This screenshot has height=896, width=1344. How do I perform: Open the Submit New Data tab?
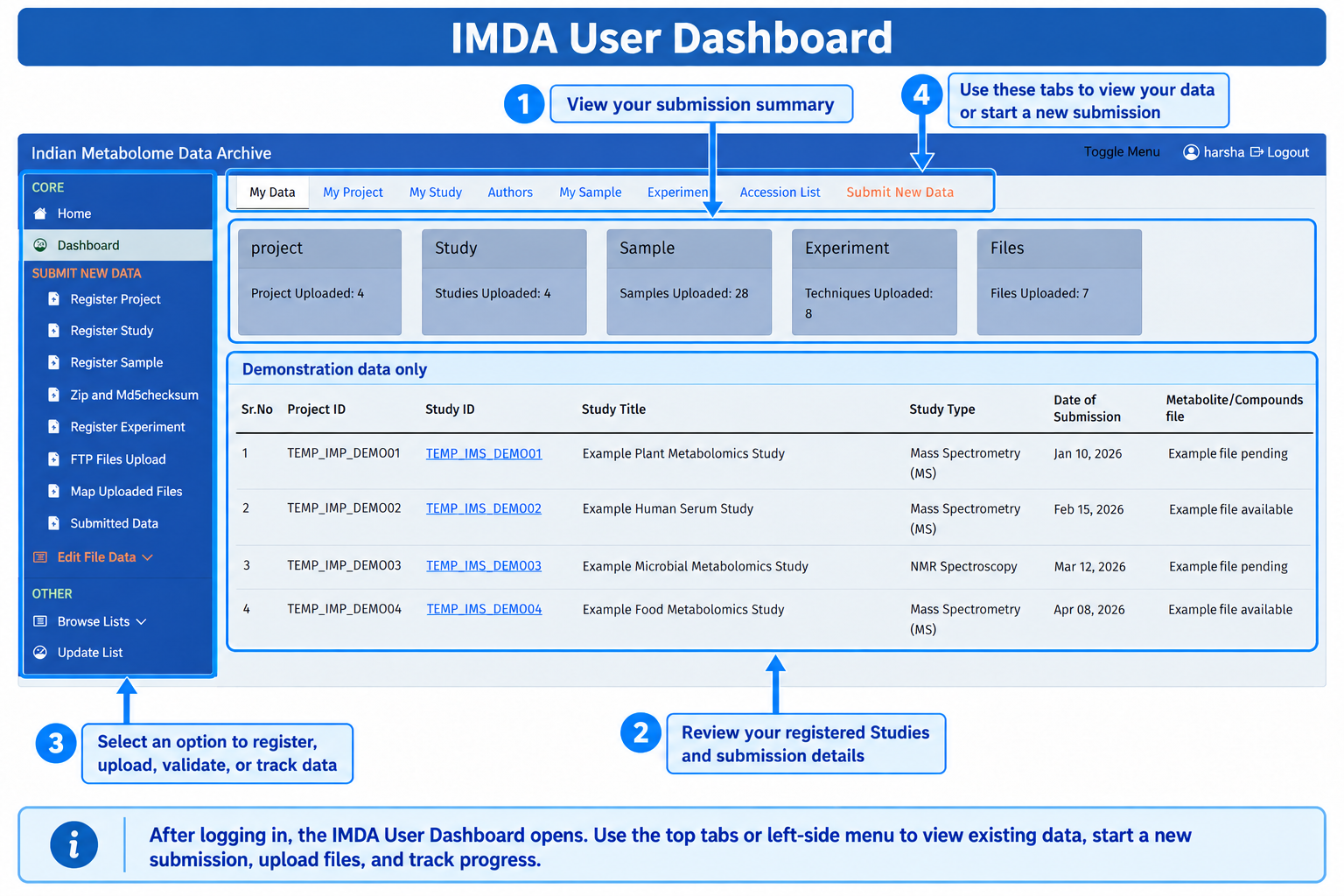point(900,192)
